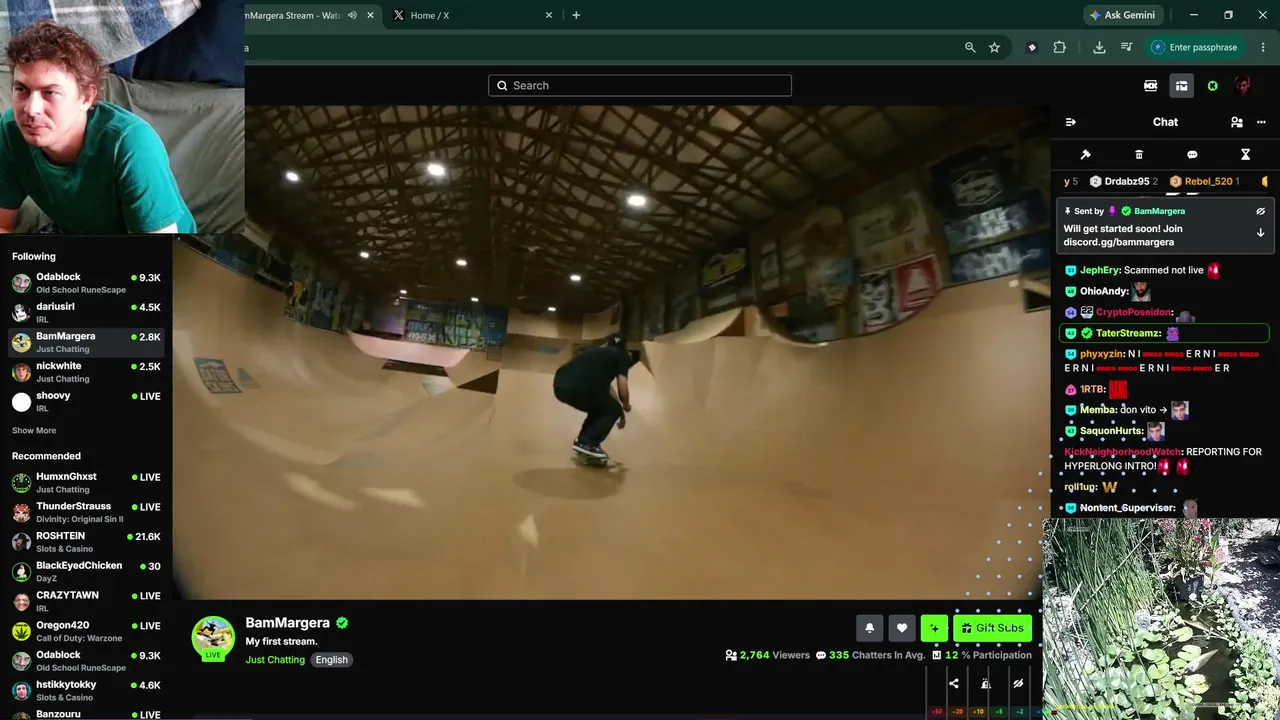Open the chat three-dots options menu
Viewport: 1280px width, 720px height.
click(1261, 122)
